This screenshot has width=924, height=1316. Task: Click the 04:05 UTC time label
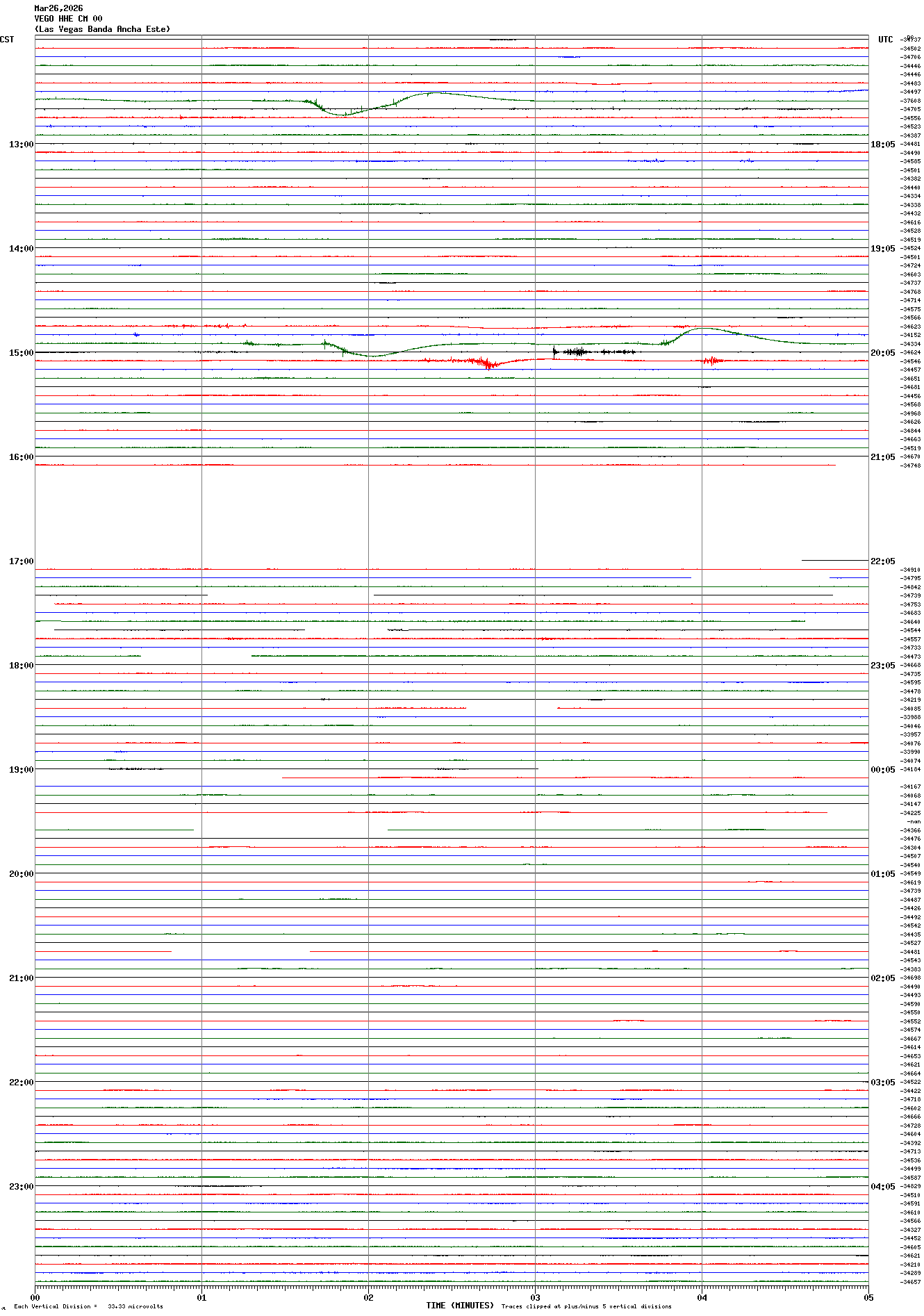tap(882, 1187)
